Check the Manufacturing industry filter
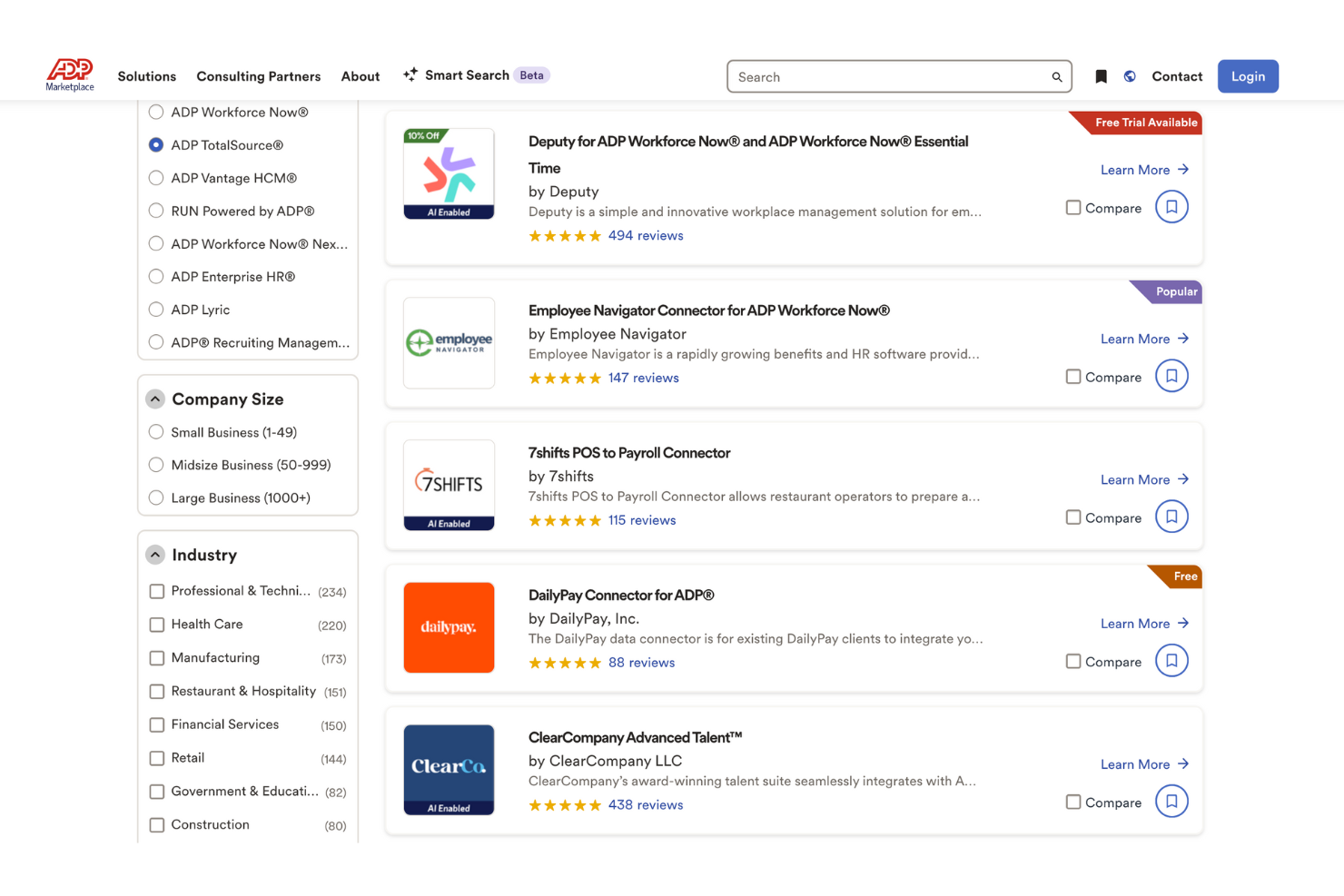 [157, 658]
